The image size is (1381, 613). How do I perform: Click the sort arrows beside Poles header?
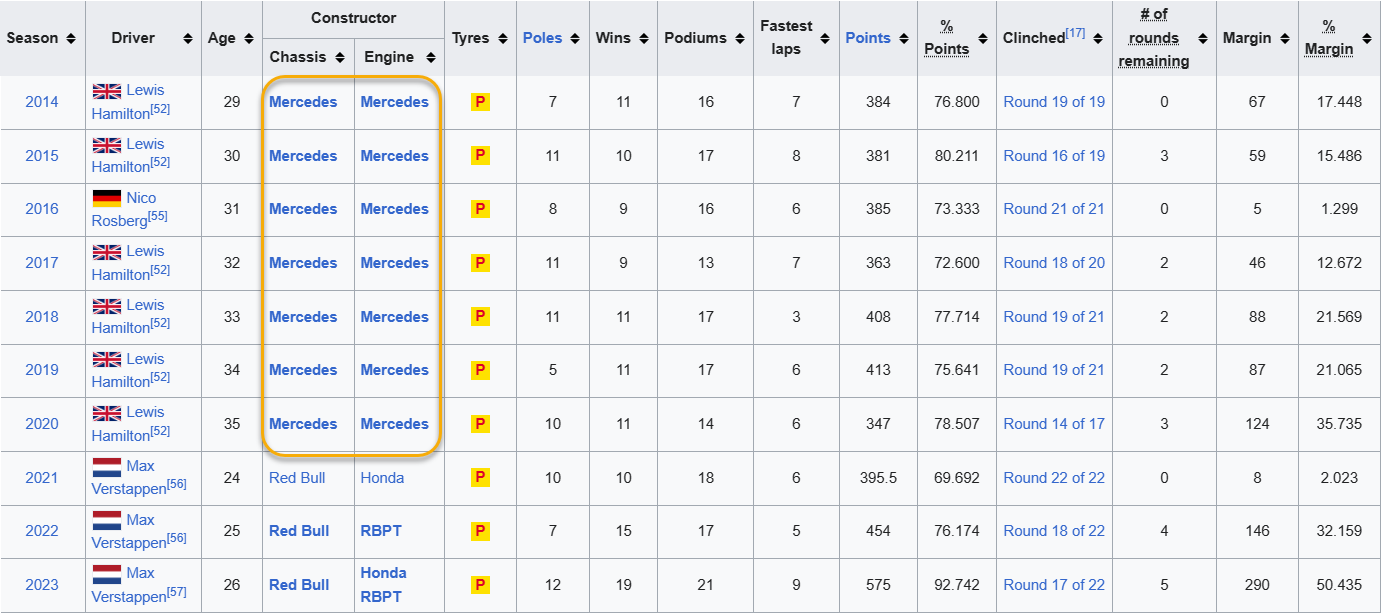(573, 38)
